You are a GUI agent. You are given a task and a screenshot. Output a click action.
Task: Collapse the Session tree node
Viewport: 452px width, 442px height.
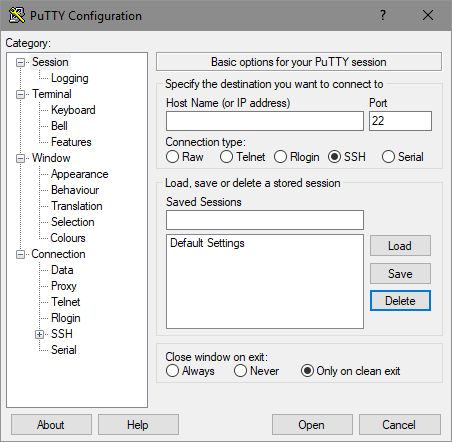coord(20,62)
